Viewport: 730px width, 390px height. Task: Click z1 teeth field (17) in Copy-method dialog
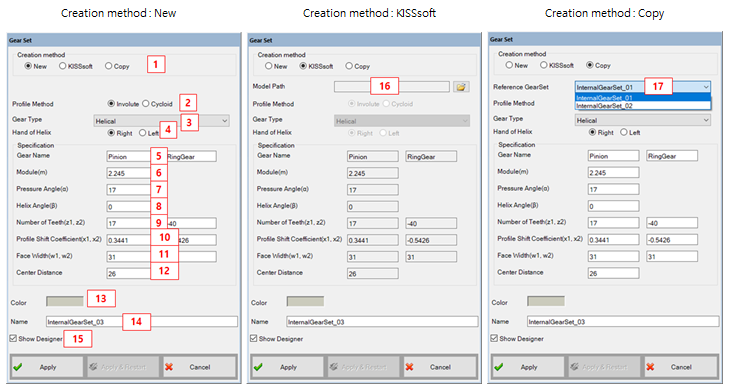click(613, 223)
